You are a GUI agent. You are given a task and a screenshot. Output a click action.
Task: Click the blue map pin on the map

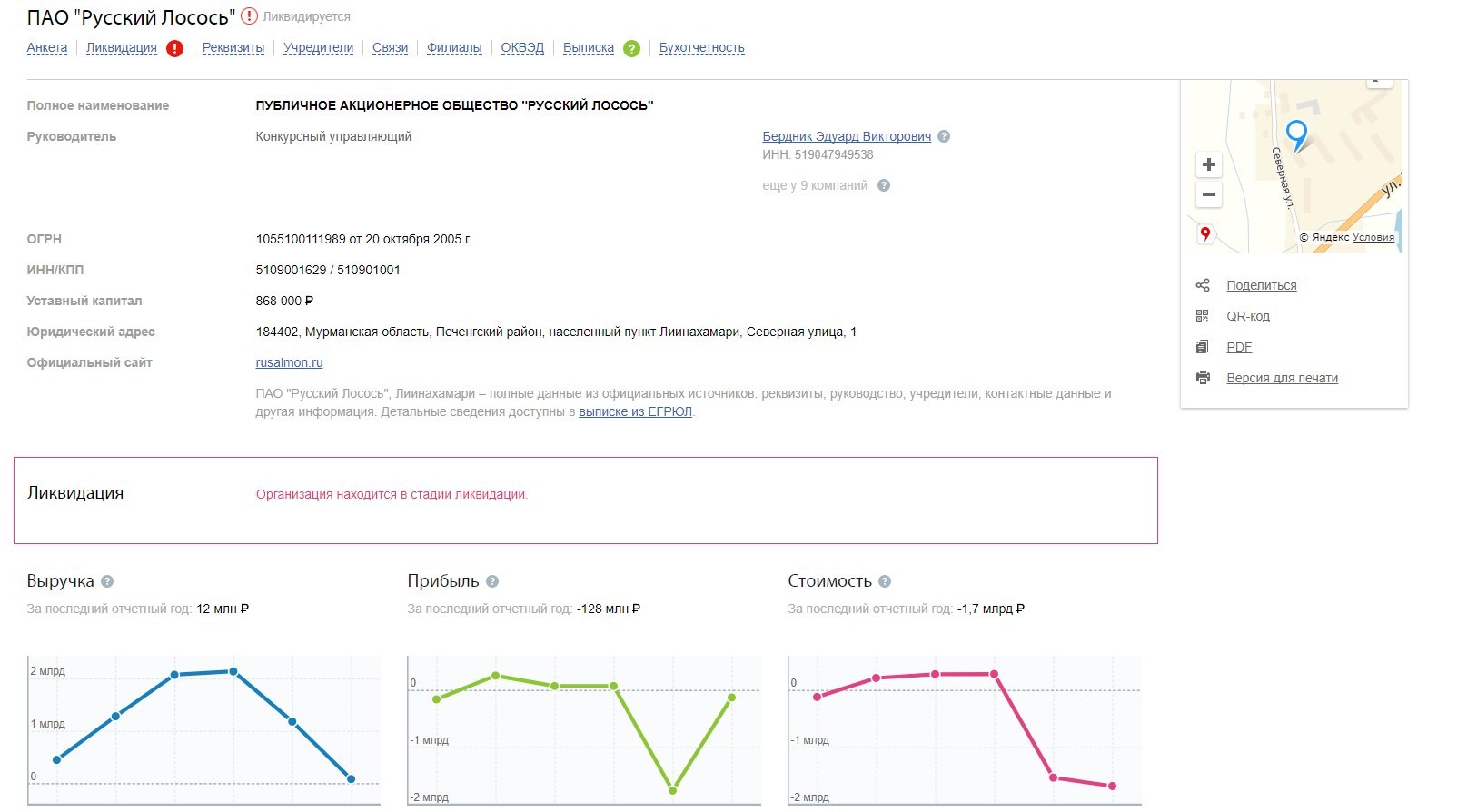[1297, 136]
